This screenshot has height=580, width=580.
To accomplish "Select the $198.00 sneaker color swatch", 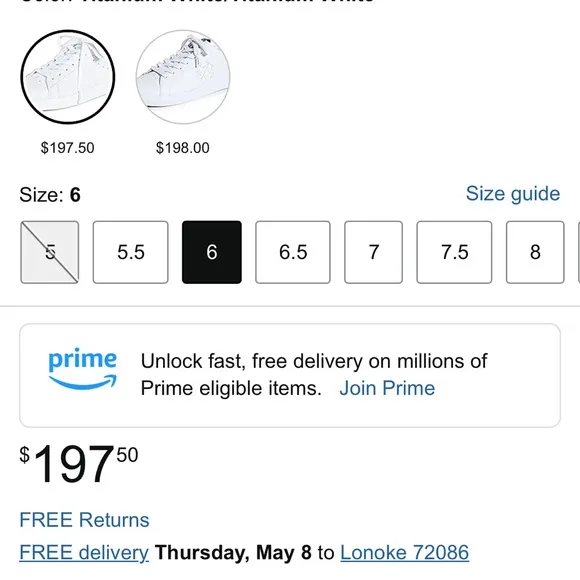I will 183,77.
